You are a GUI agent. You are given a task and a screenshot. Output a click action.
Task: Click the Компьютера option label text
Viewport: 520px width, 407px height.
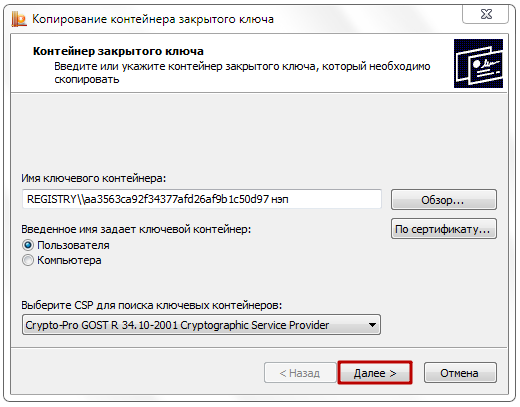click(x=69, y=260)
